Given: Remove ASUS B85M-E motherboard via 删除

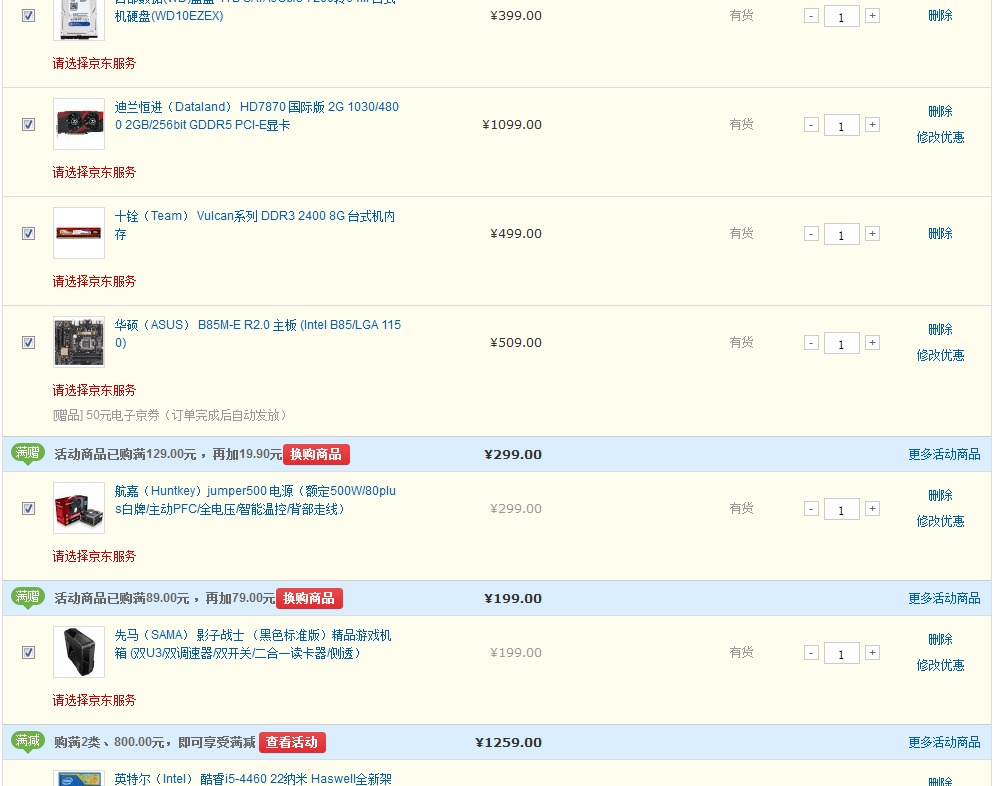Looking at the screenshot, I should tap(940, 329).
